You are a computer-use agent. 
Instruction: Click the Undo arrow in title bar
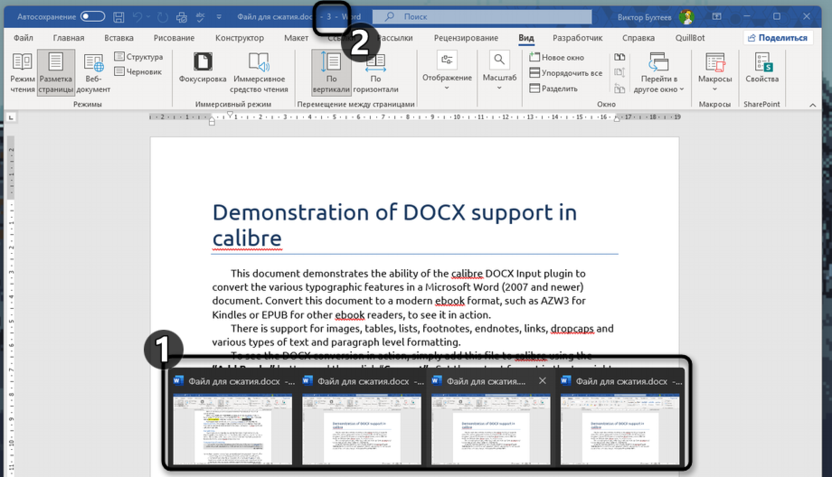pyautogui.click(x=137, y=17)
